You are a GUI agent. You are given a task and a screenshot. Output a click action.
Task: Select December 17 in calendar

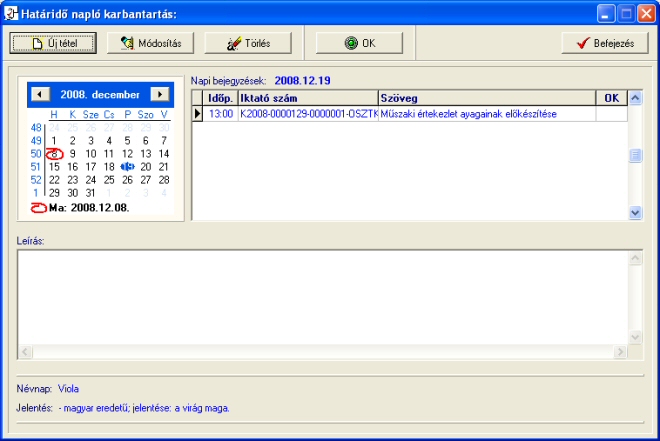click(90, 167)
